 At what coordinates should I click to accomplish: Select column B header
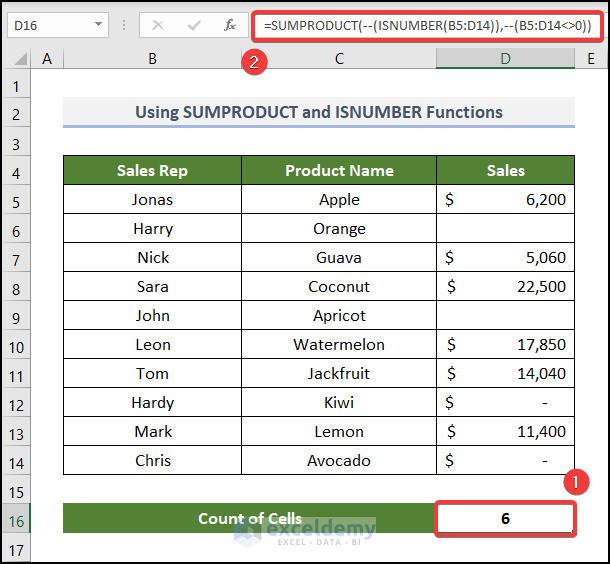click(x=152, y=59)
